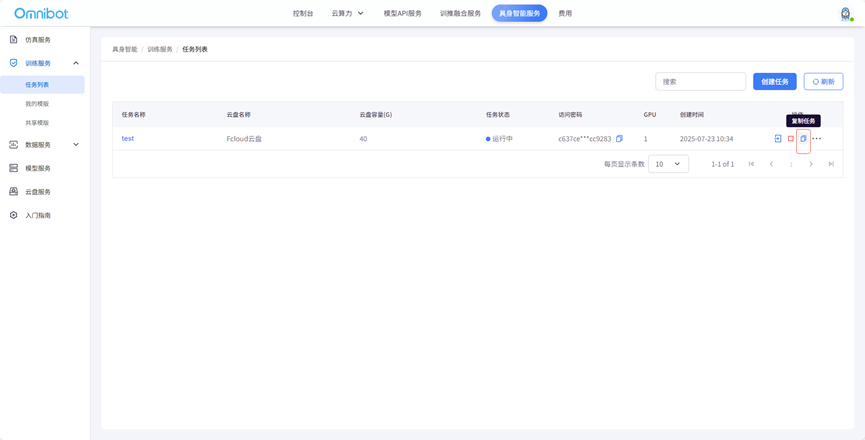The height and width of the screenshot is (440, 865).
Task: Expand the 数据服务 sidebar section
Action: 76,144
